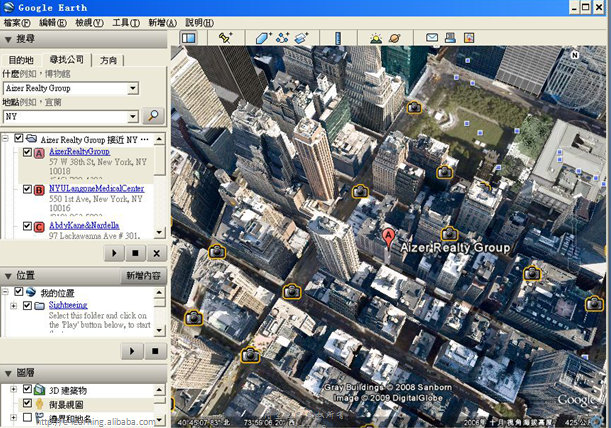Play the places tour button
611x428 pixels.
(x=132, y=351)
